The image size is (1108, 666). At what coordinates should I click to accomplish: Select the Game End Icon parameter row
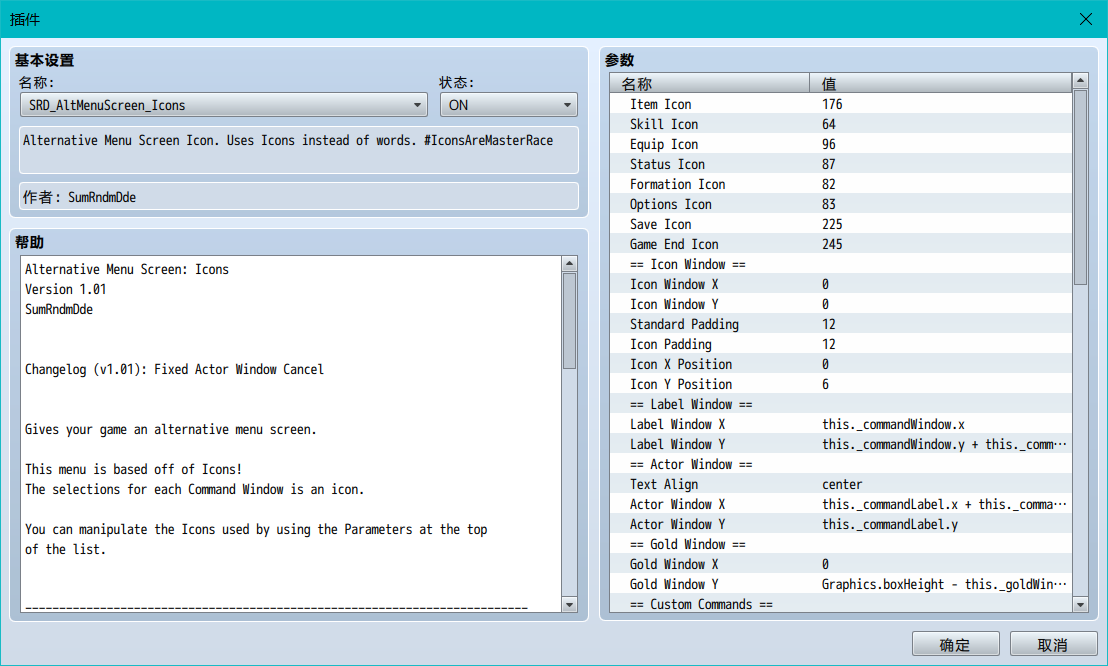pyautogui.click(x=841, y=244)
